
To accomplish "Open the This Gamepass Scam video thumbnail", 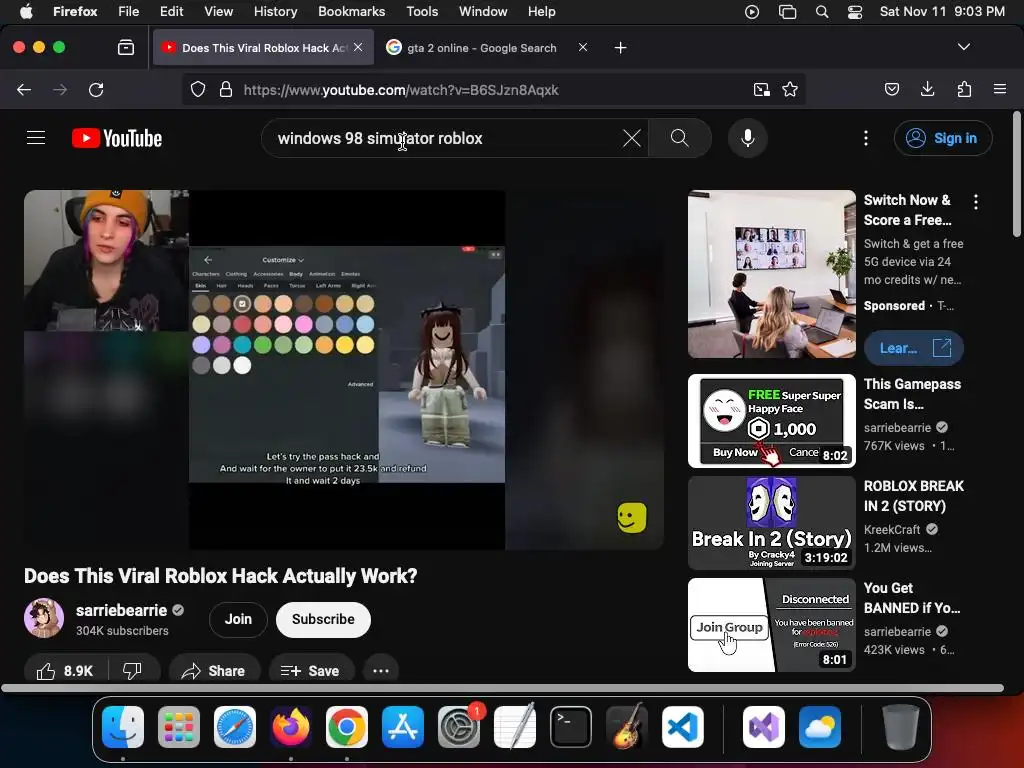I will pyautogui.click(x=772, y=421).
